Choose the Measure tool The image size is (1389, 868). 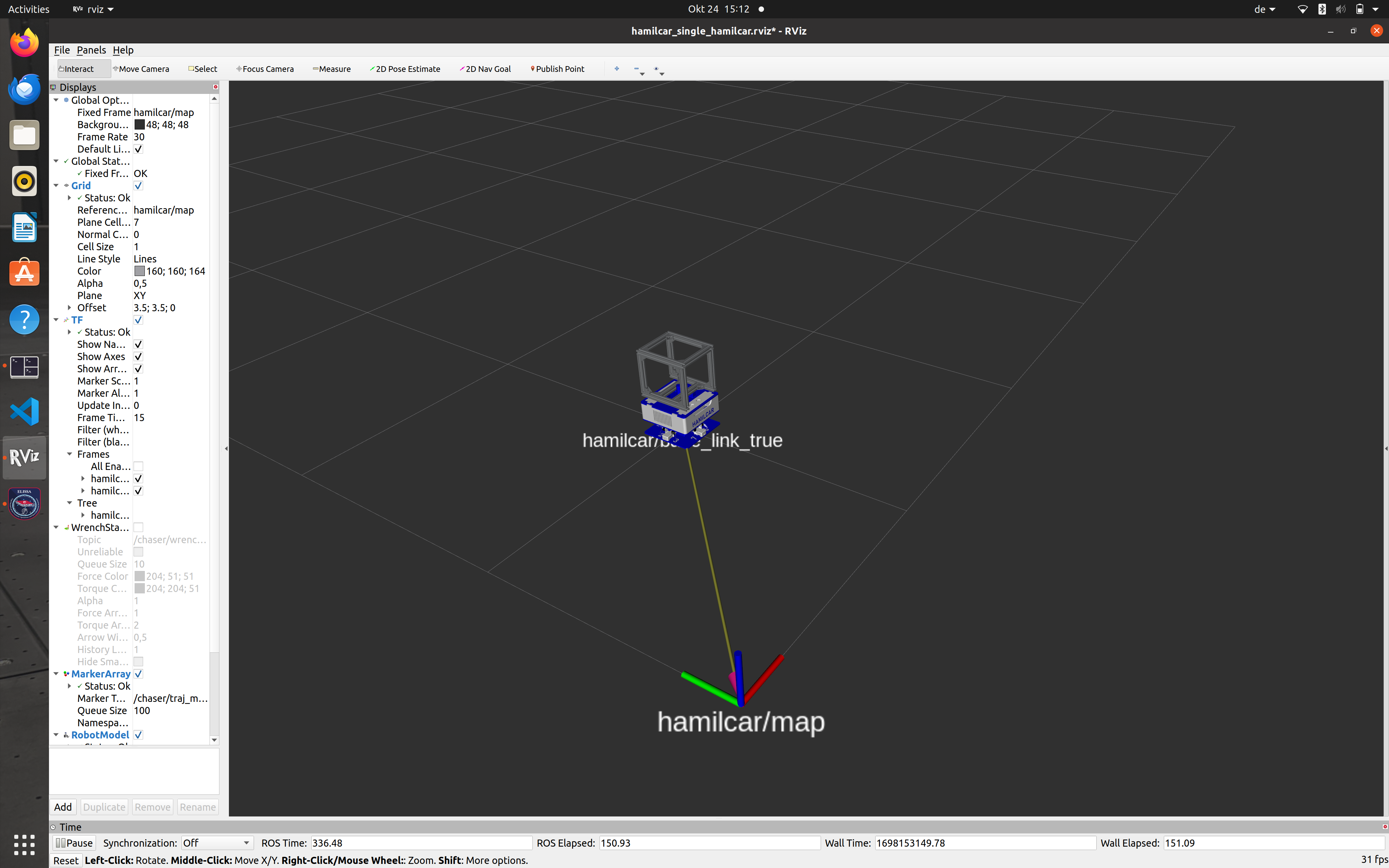[332, 69]
